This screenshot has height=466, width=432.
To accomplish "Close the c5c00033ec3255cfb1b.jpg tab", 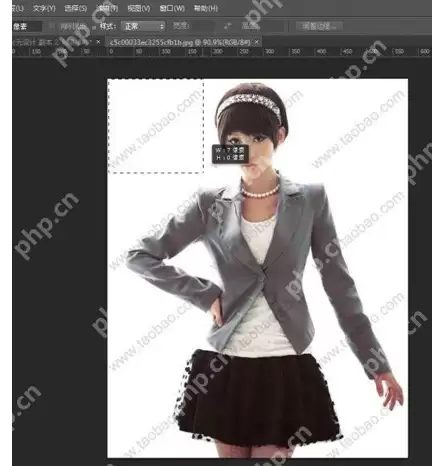I will click(x=257, y=42).
